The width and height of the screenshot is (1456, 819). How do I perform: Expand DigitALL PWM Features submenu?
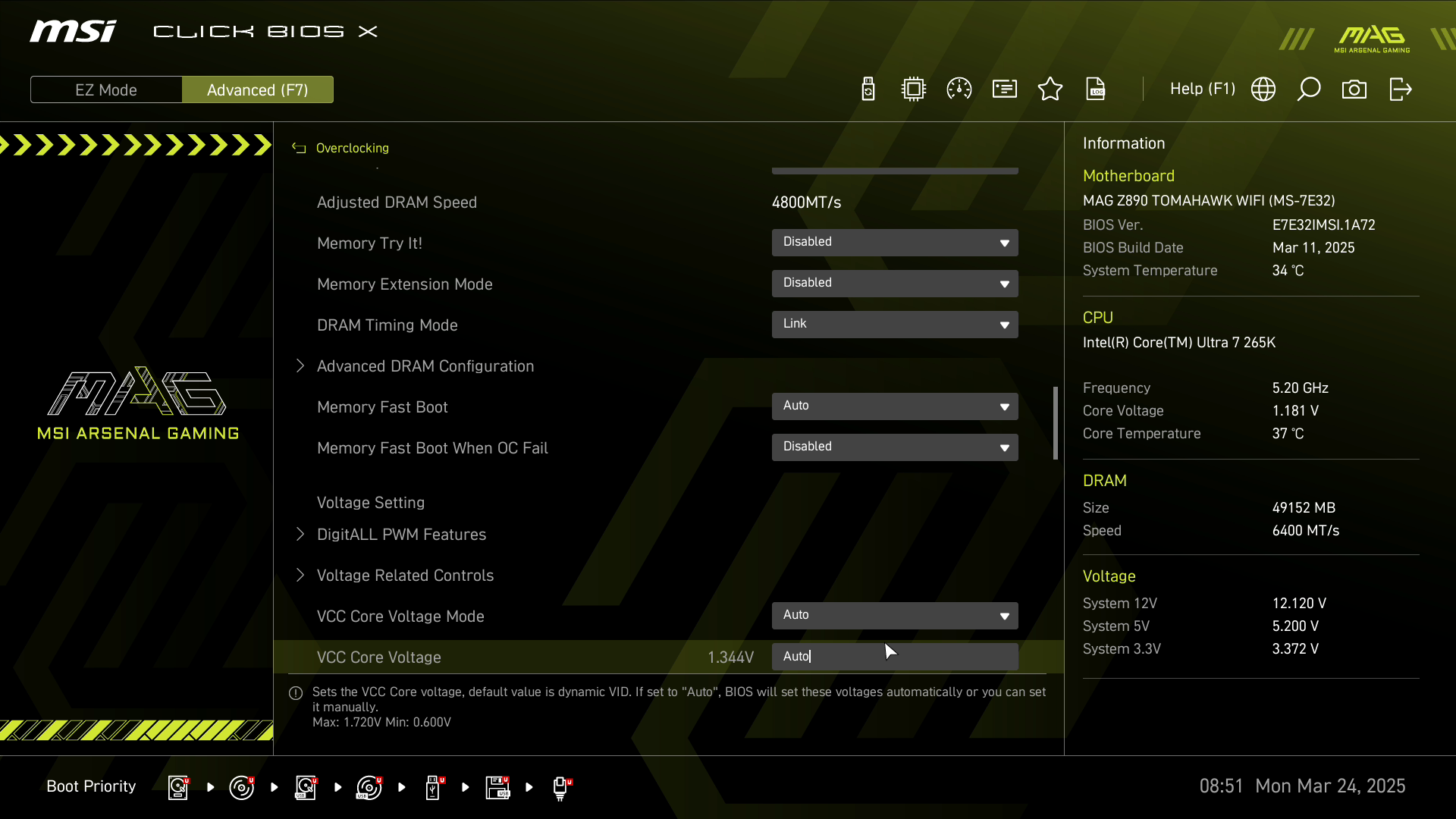tap(401, 535)
